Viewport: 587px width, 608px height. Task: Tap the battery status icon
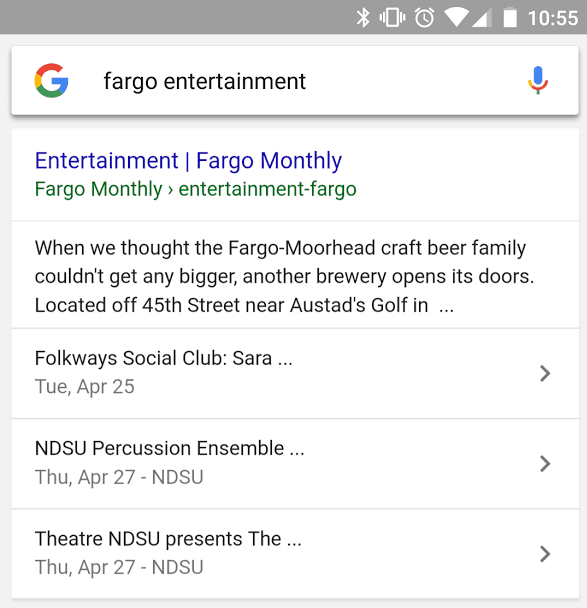tap(510, 18)
